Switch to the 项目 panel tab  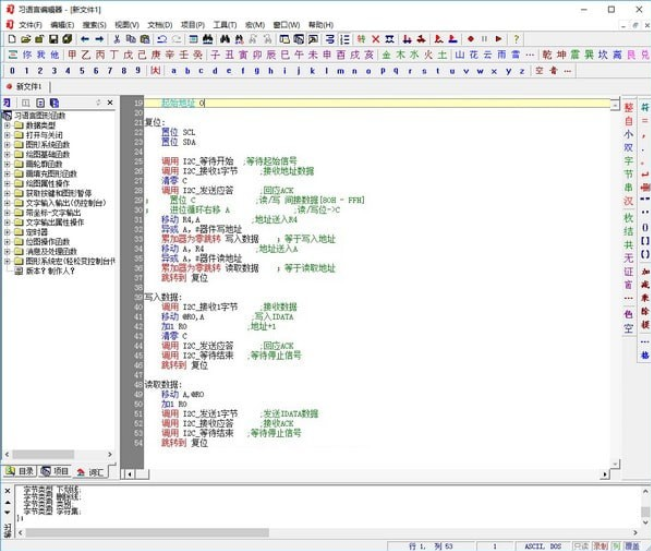tap(55, 471)
